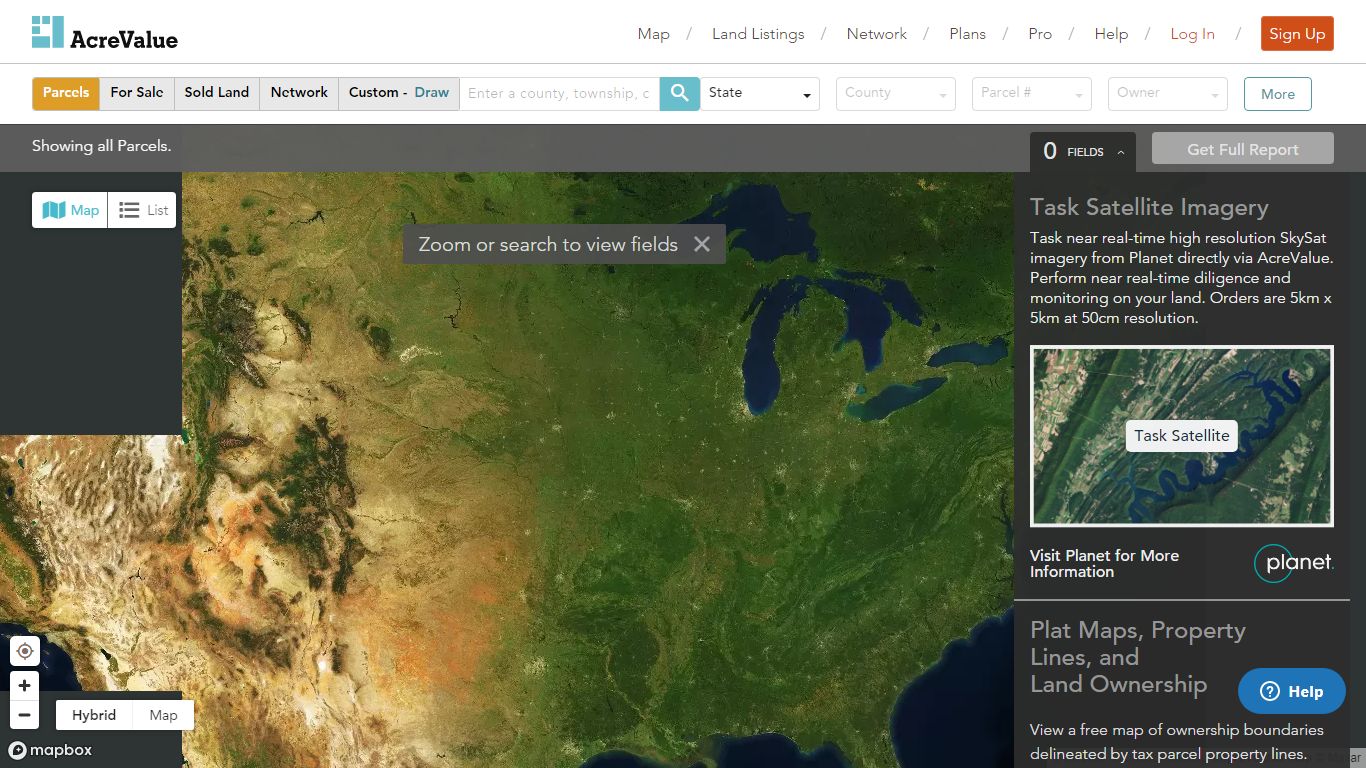Collapse the 0 Fields panel chevron

click(1121, 152)
